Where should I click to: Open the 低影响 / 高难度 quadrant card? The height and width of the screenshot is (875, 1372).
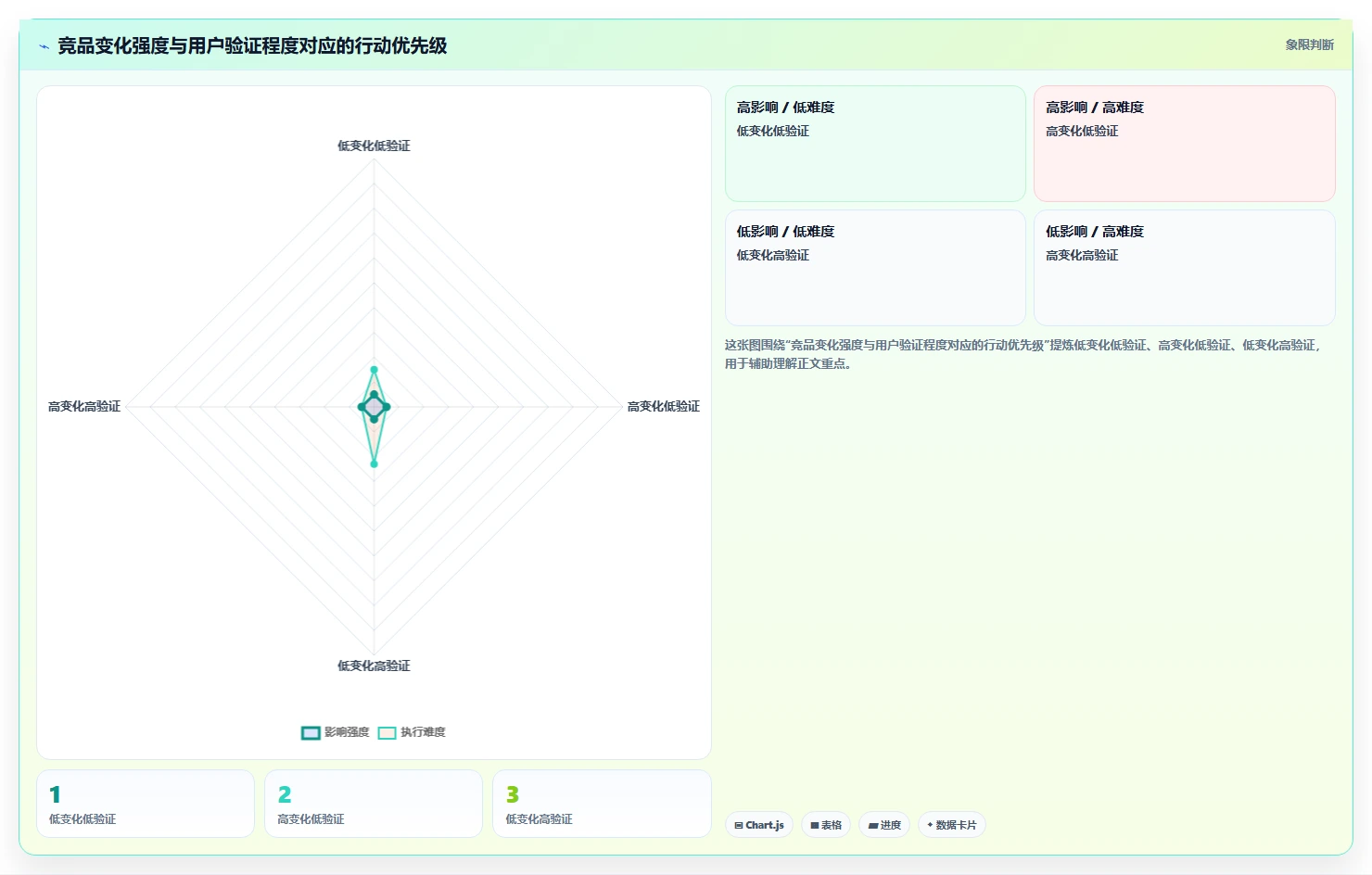[1185, 268]
